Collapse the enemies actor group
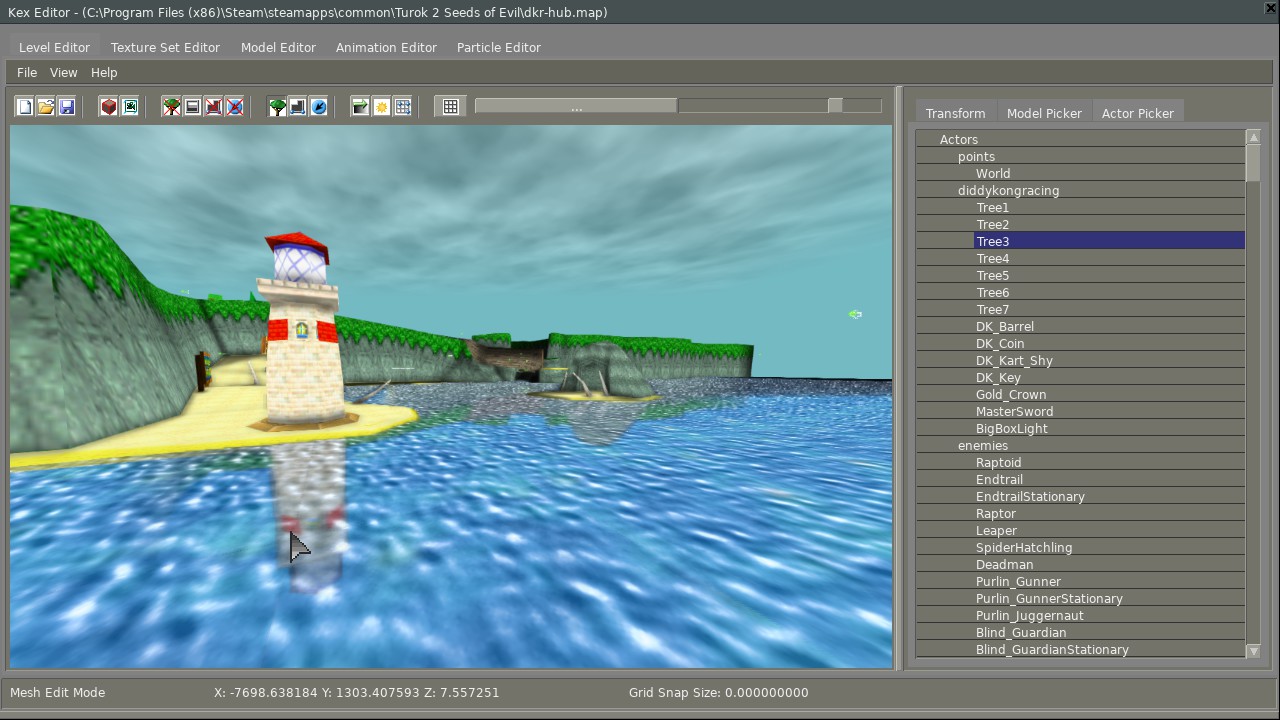Image resolution: width=1280 pixels, height=720 pixels. tap(982, 445)
